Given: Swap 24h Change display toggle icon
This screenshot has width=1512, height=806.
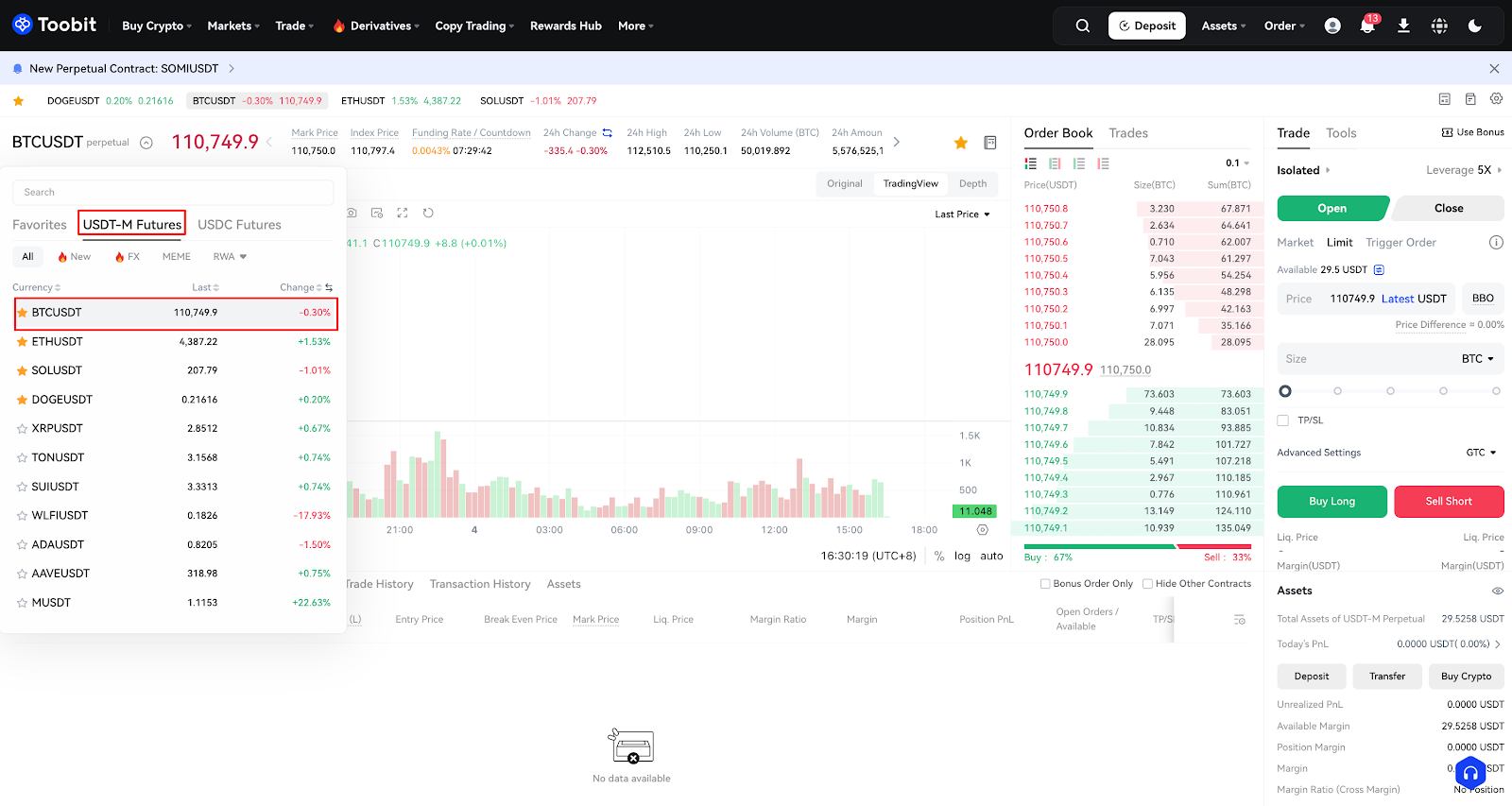Looking at the screenshot, I should coord(608,132).
